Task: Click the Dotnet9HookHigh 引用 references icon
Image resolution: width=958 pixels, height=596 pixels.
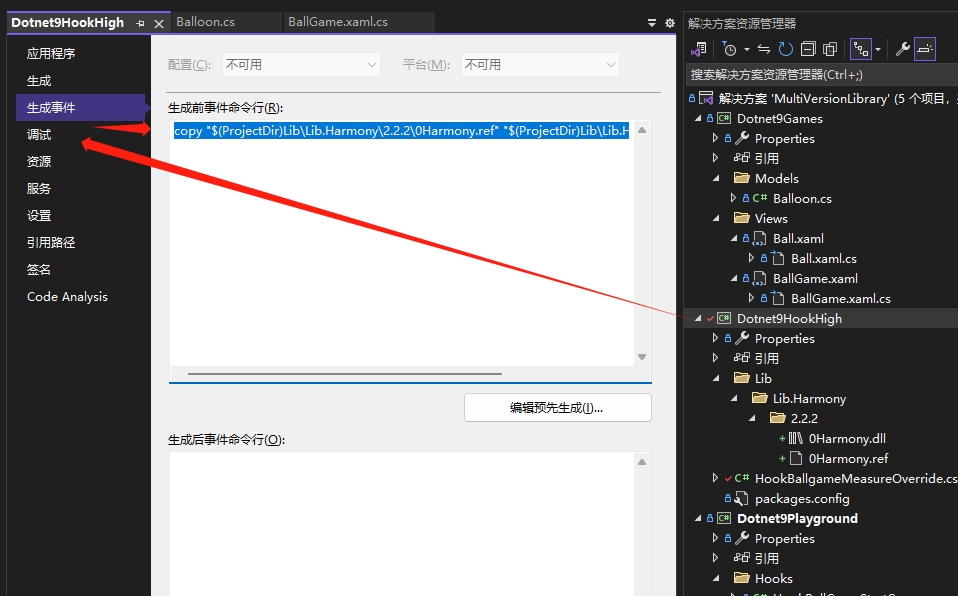Action: click(741, 358)
